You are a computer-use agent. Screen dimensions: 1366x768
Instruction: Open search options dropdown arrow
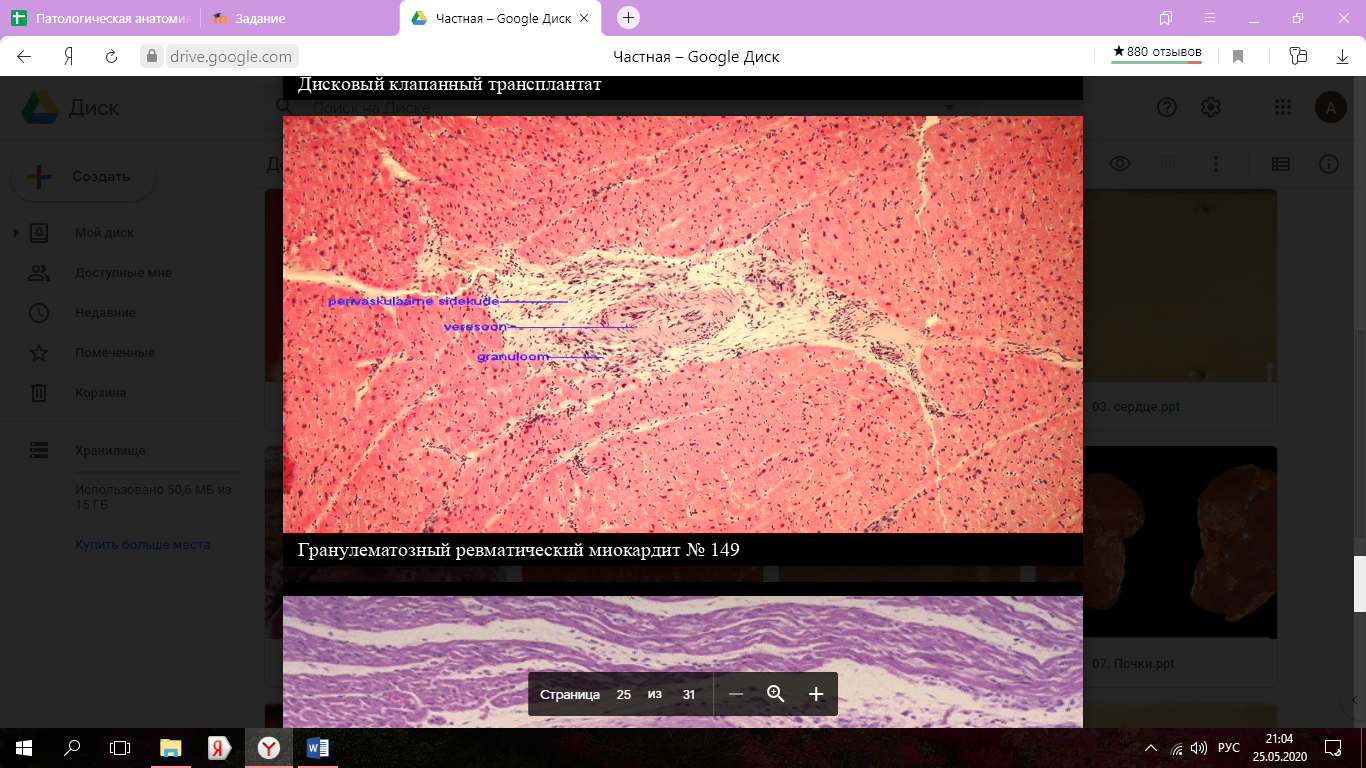tap(948, 107)
